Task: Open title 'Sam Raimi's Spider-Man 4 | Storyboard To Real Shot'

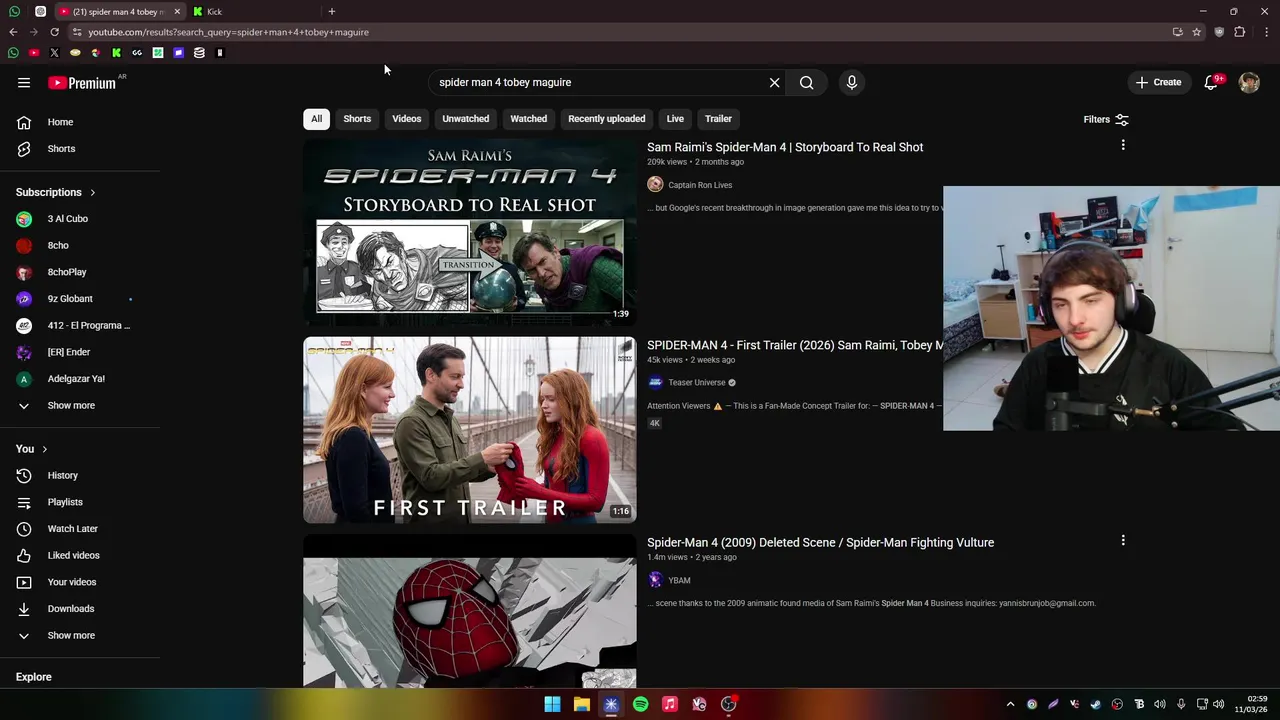Action: (785, 147)
